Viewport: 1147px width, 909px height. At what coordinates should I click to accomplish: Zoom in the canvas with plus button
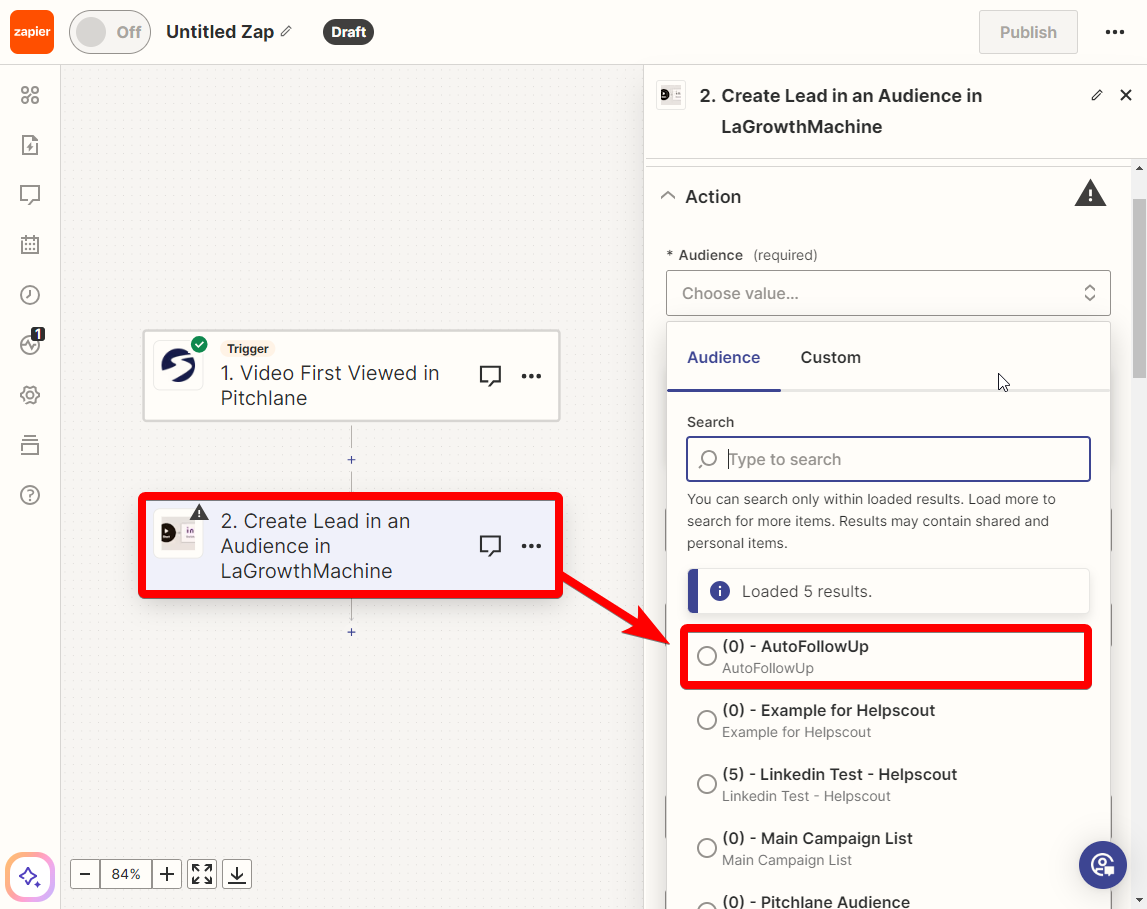coord(167,874)
